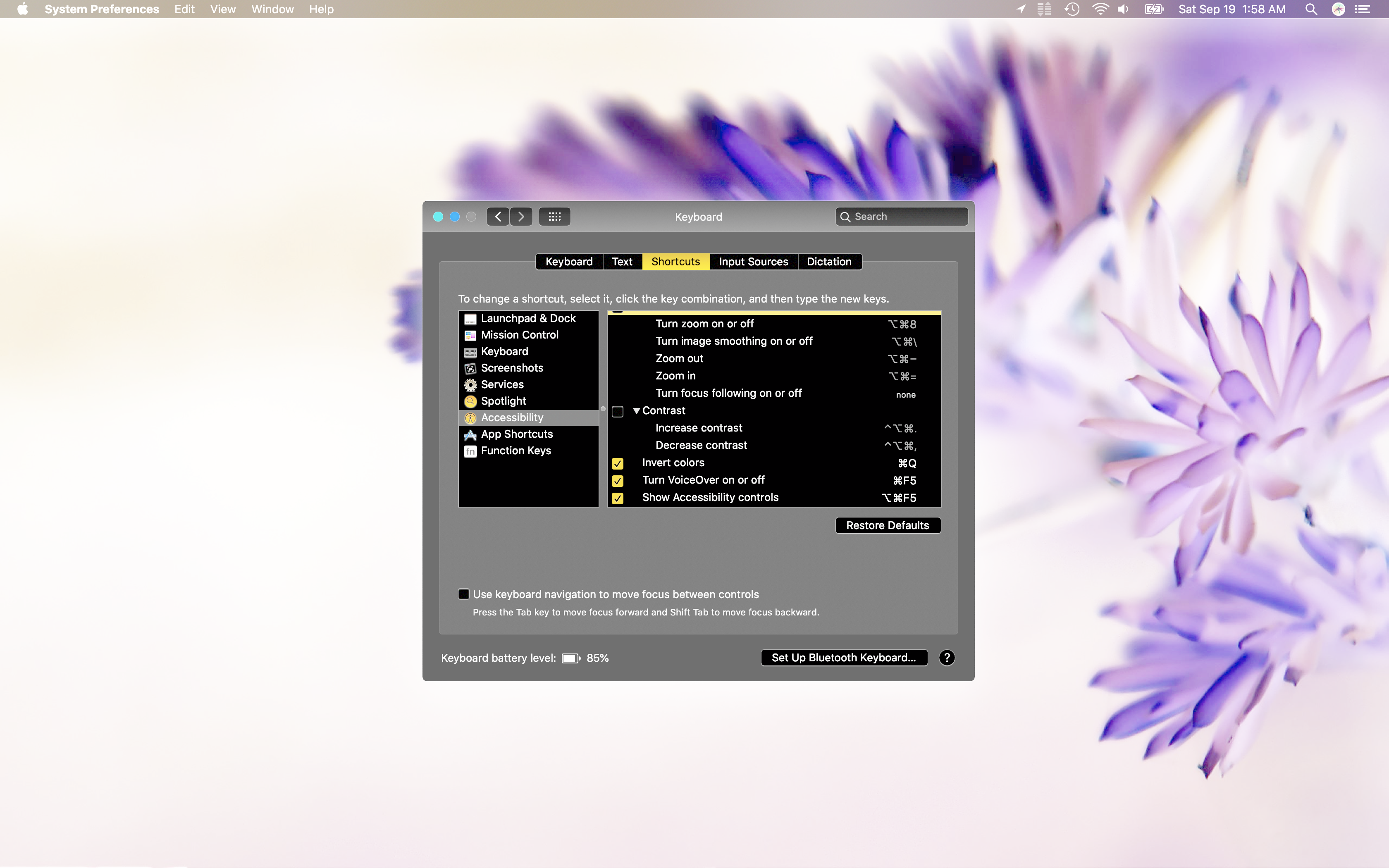Screen dimensions: 1389x868
Task: Select the Shortcuts tab
Action: (675, 262)
